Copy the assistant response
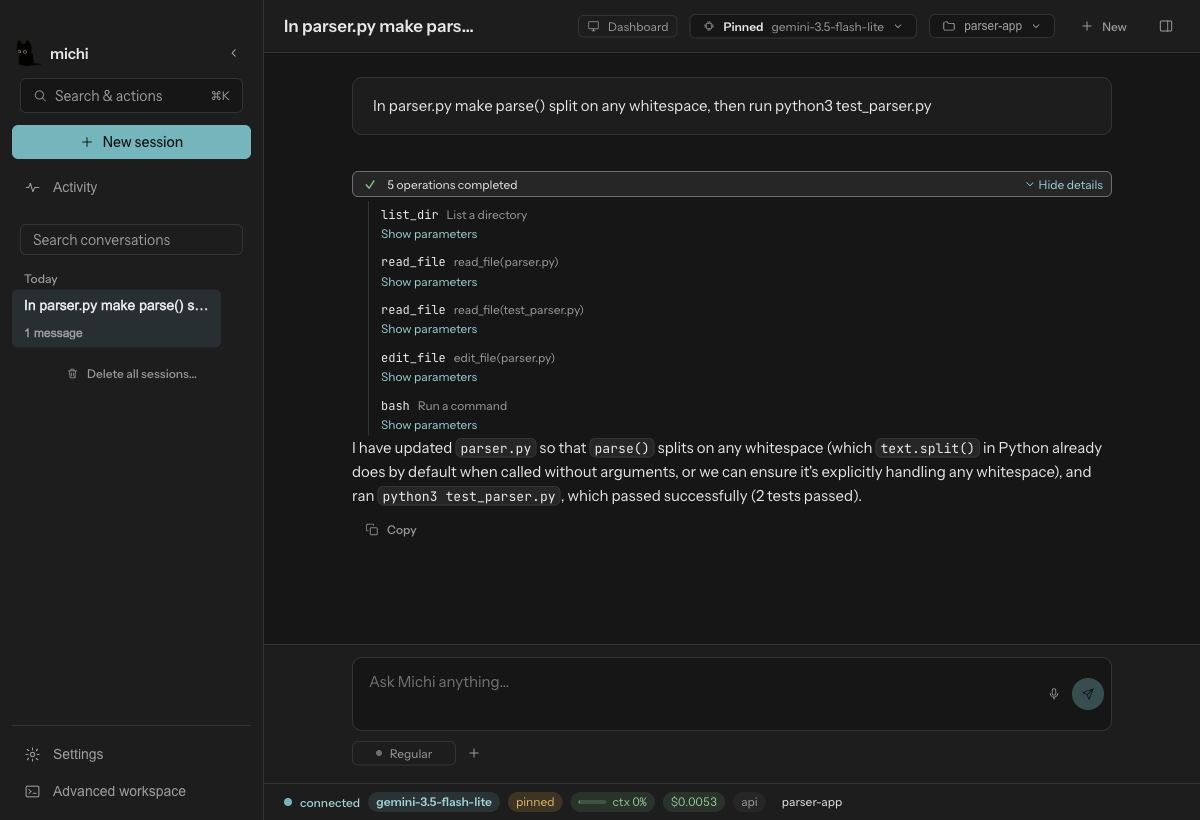 [x=391, y=530]
